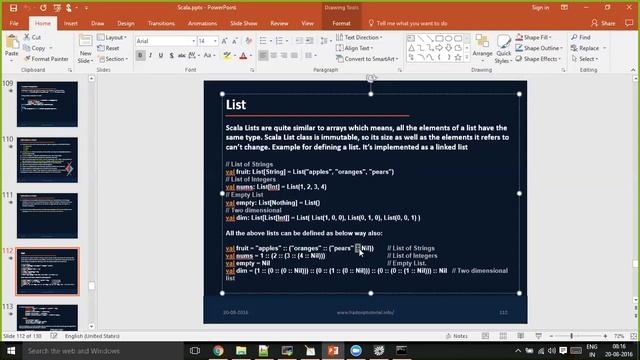Image resolution: width=640 pixels, height=360 pixels.
Task: Toggle right text alignment
Action: coord(284,56)
